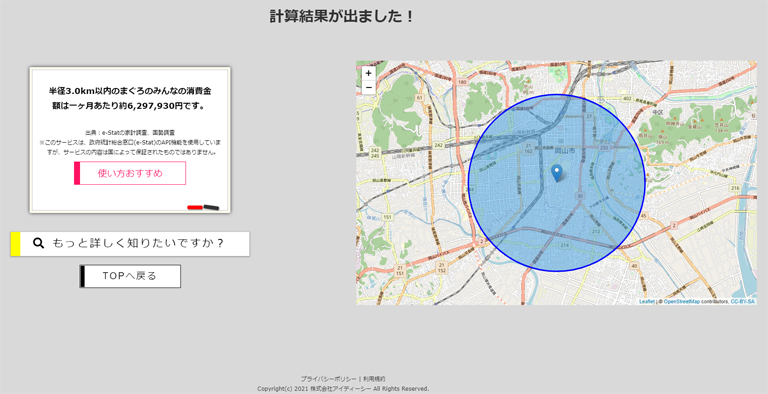Click the black marker pen on the whiteboard card
This screenshot has width=768, height=394.
[211, 207]
